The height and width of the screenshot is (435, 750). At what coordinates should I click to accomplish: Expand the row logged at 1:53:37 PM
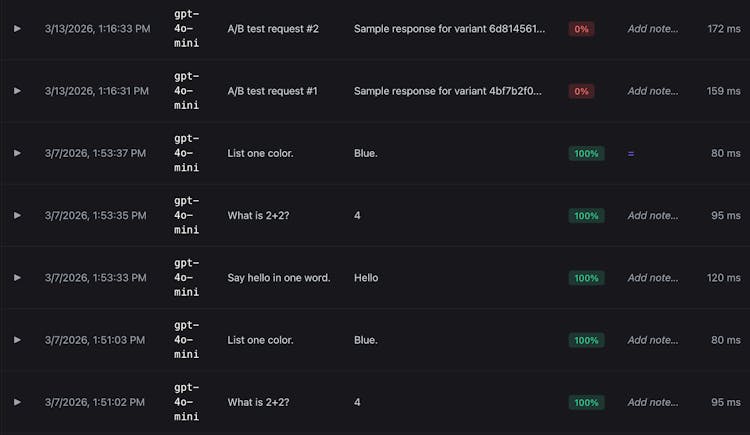point(17,153)
